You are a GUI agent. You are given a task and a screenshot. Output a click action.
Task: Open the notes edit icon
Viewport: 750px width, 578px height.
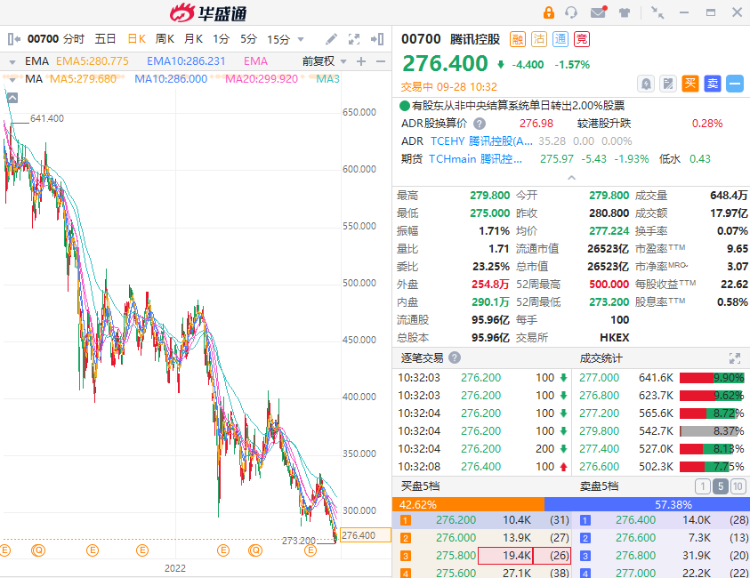pos(668,84)
